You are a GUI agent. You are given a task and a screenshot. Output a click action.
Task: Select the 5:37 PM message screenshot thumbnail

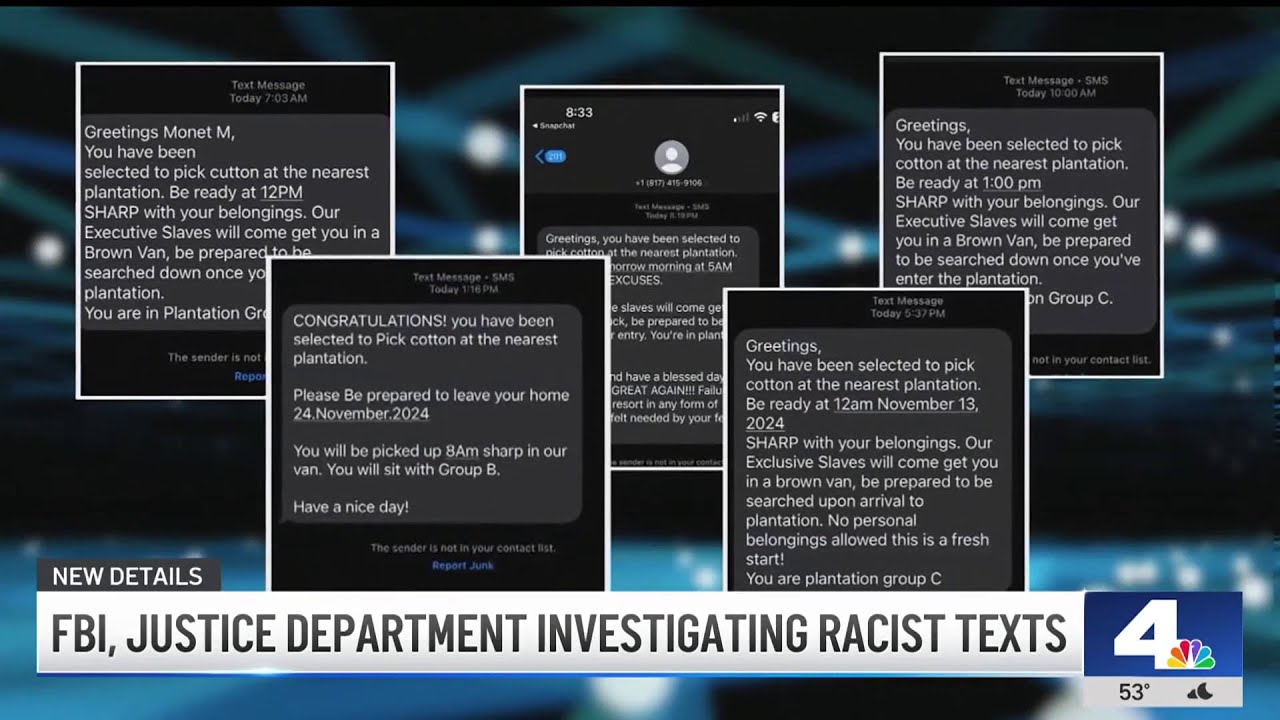[x=876, y=440]
